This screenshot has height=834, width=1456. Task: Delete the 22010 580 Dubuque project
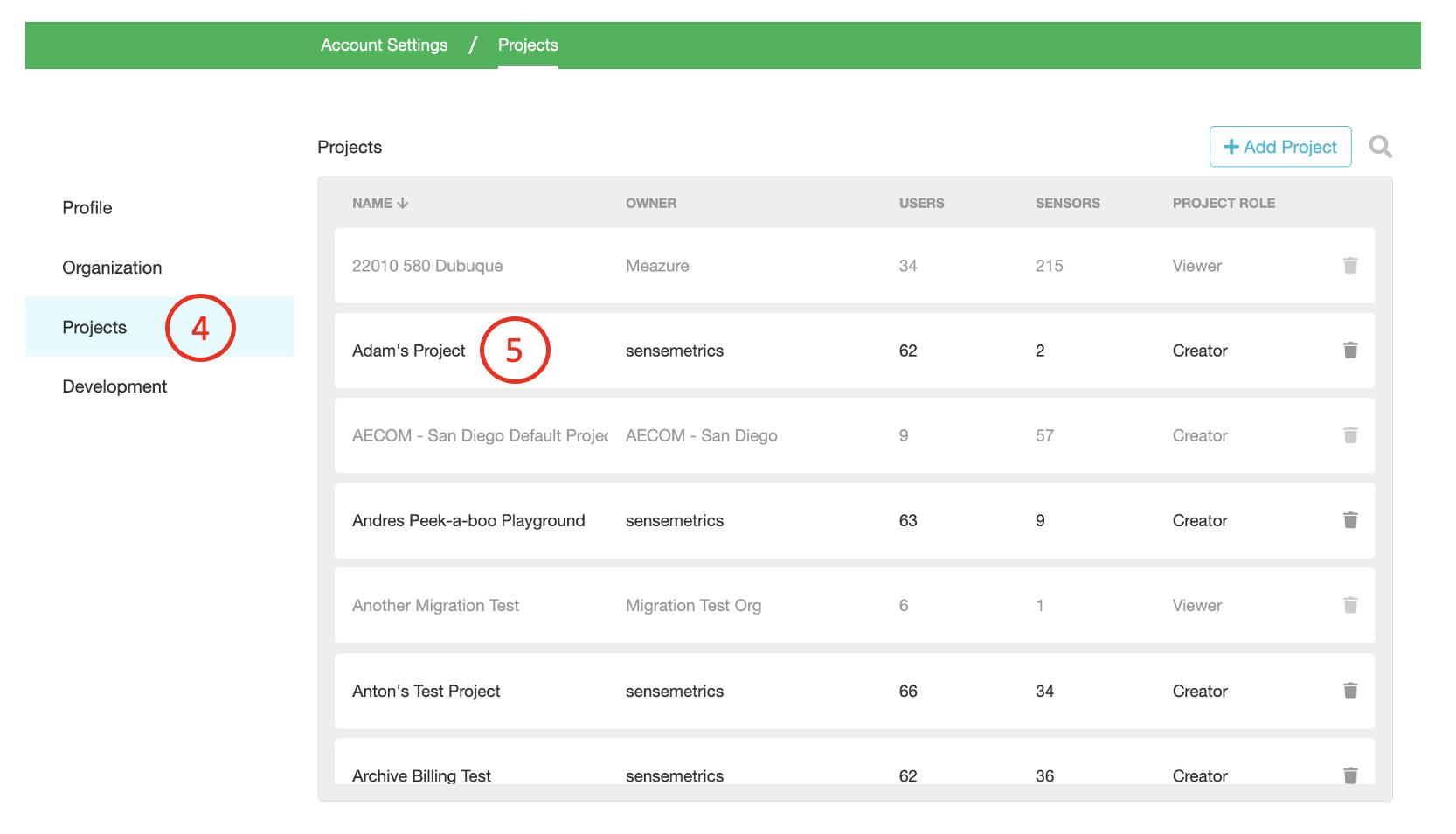[1350, 266]
